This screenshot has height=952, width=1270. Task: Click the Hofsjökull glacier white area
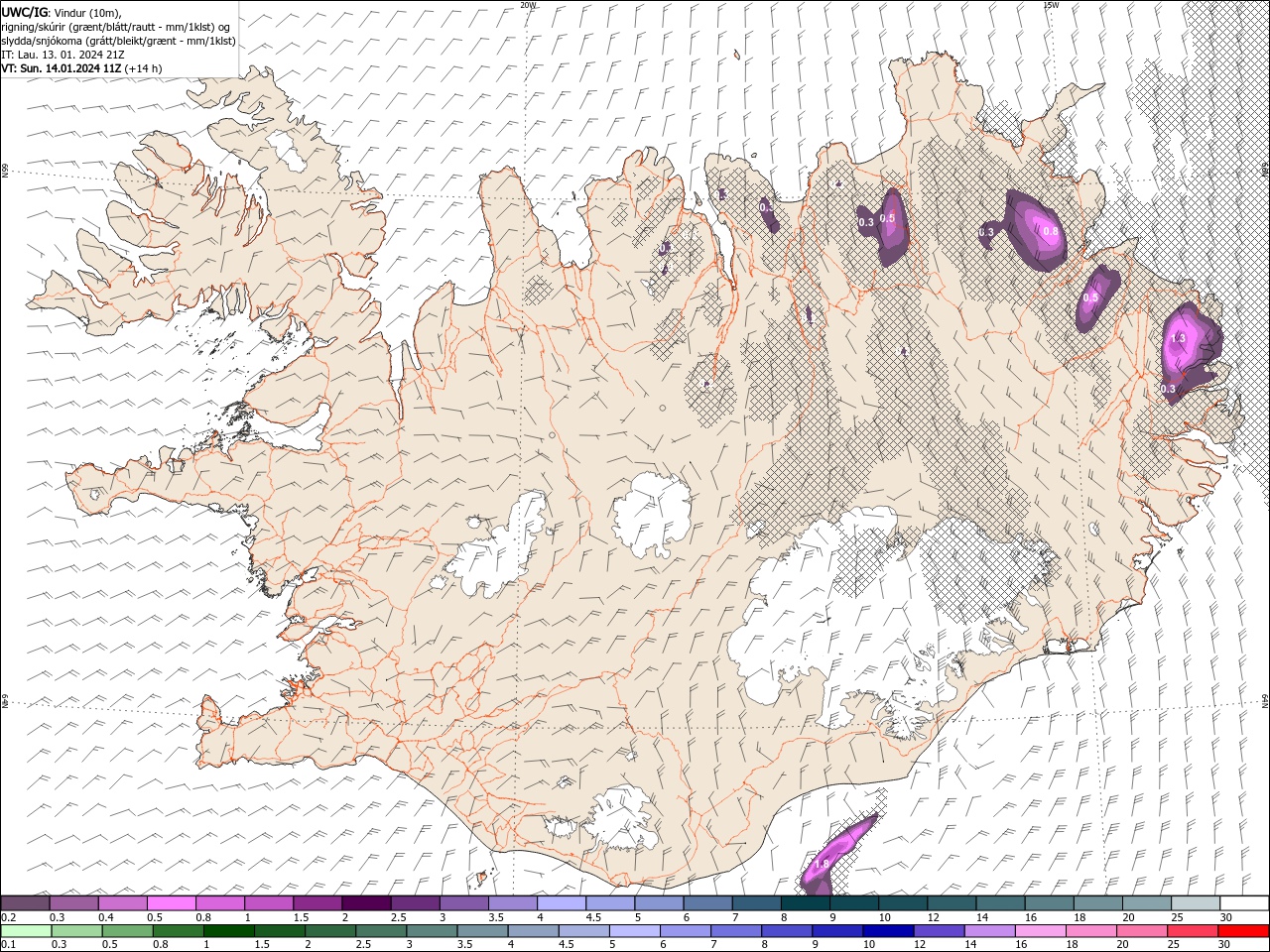(x=652, y=513)
